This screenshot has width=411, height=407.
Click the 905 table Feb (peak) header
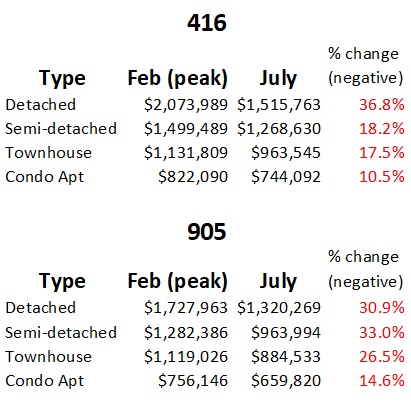178,282
